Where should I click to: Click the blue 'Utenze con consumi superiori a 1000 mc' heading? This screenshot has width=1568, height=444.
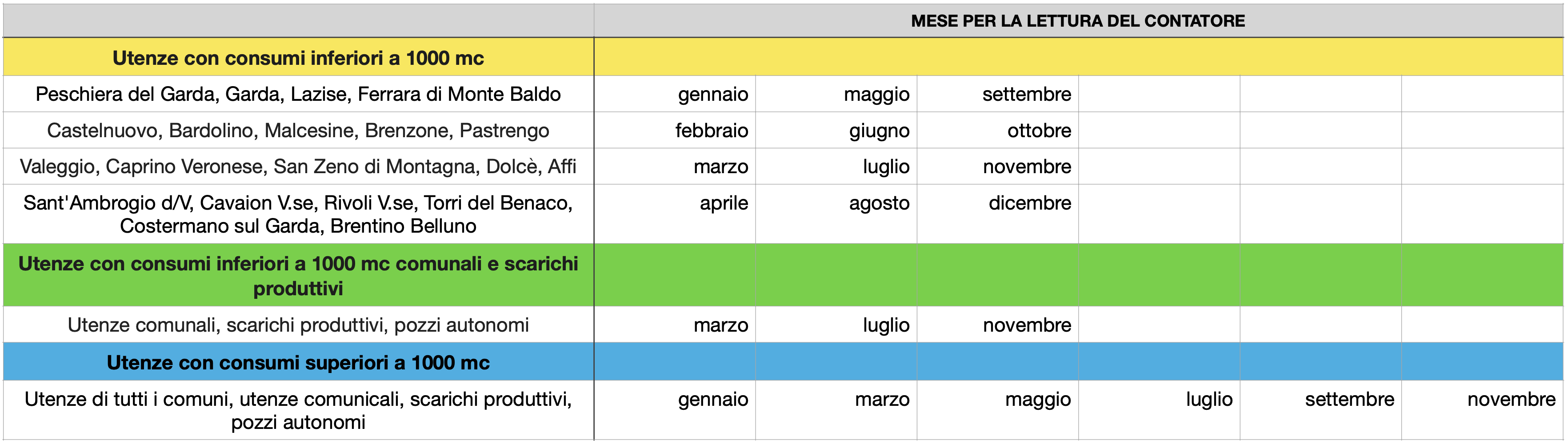[298, 362]
